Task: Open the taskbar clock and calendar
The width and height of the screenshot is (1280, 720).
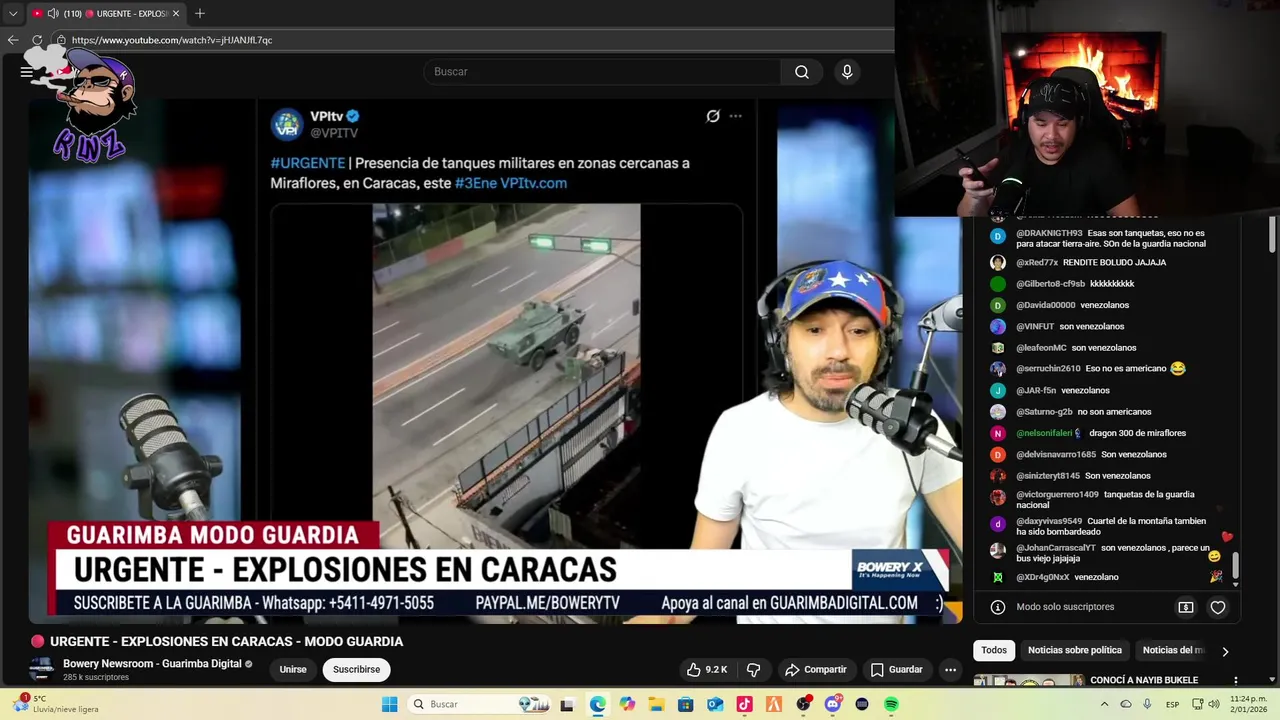Action: tap(1249, 704)
